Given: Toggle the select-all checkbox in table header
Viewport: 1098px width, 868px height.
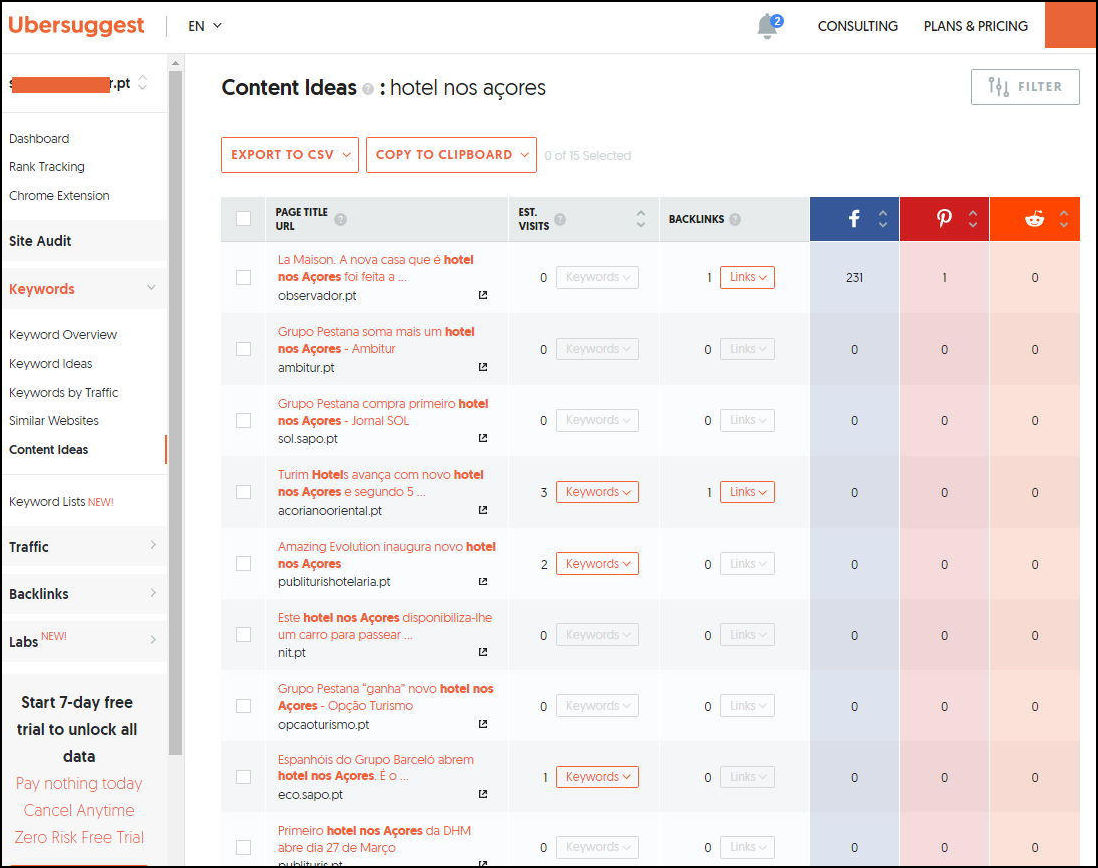Looking at the screenshot, I should 244,218.
